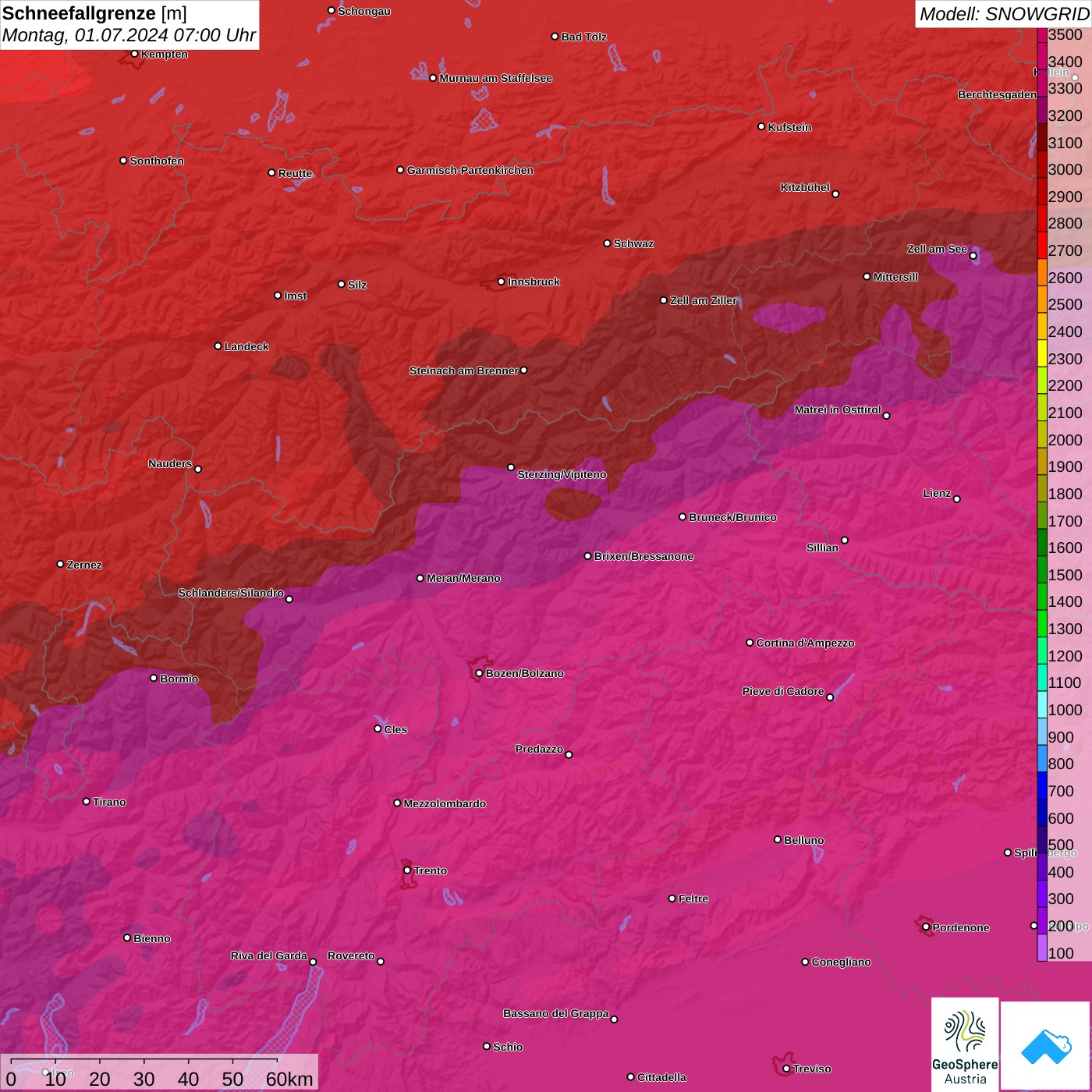Click the Sterzing/Vipiteno label

click(x=562, y=474)
